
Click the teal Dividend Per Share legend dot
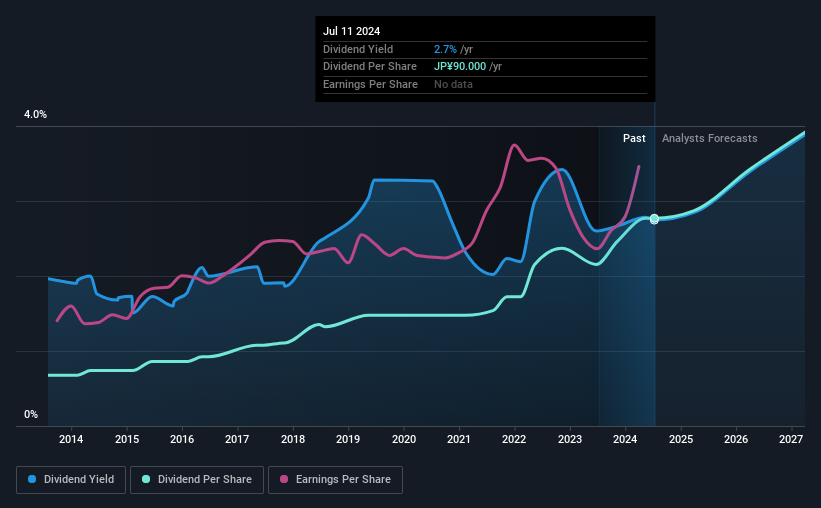pos(146,479)
